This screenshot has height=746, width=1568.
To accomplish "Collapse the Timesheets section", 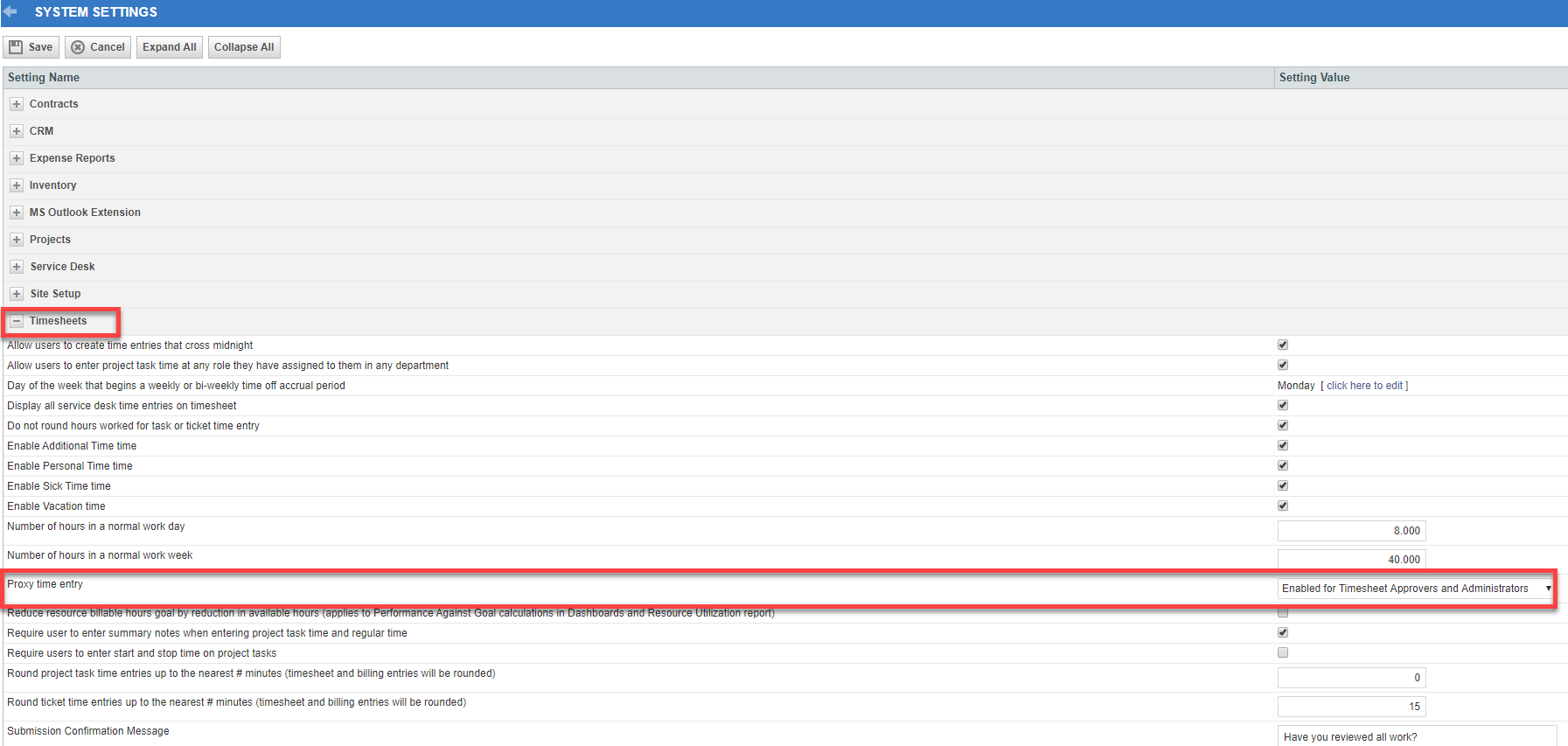I will coord(16,321).
